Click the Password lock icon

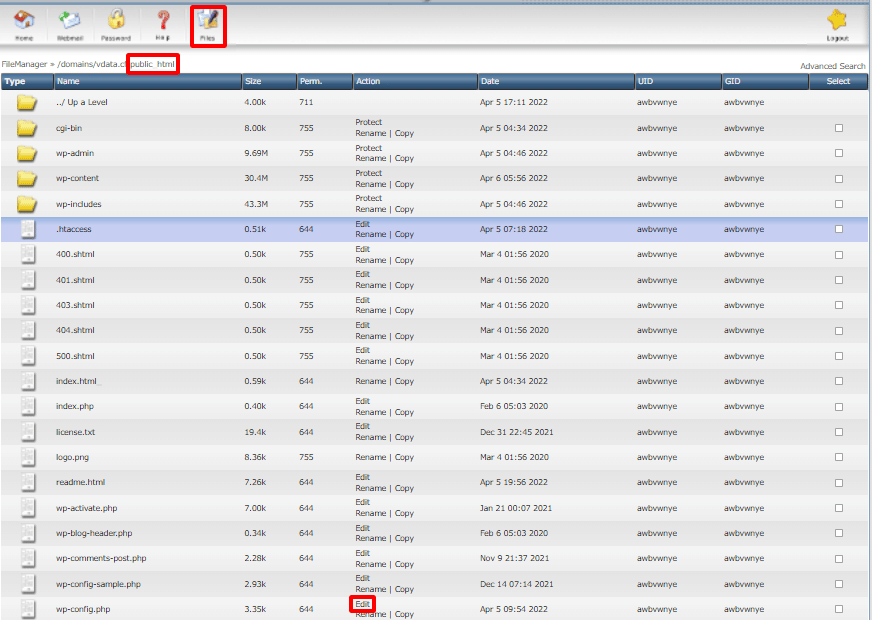click(116, 21)
